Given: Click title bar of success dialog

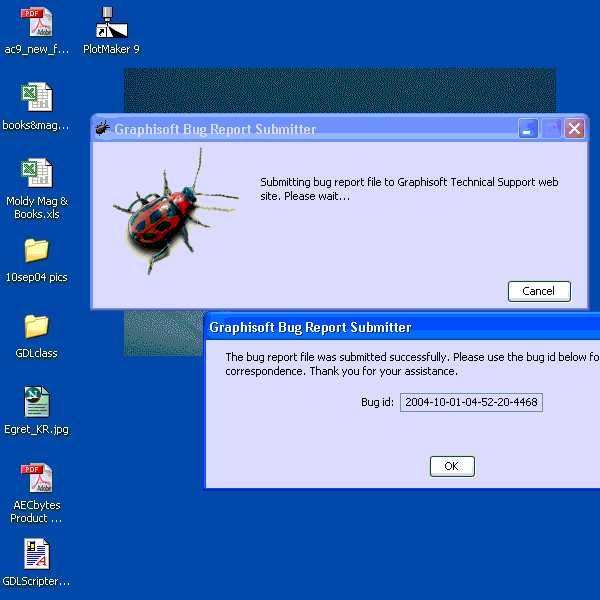Looking at the screenshot, I should (x=403, y=327).
